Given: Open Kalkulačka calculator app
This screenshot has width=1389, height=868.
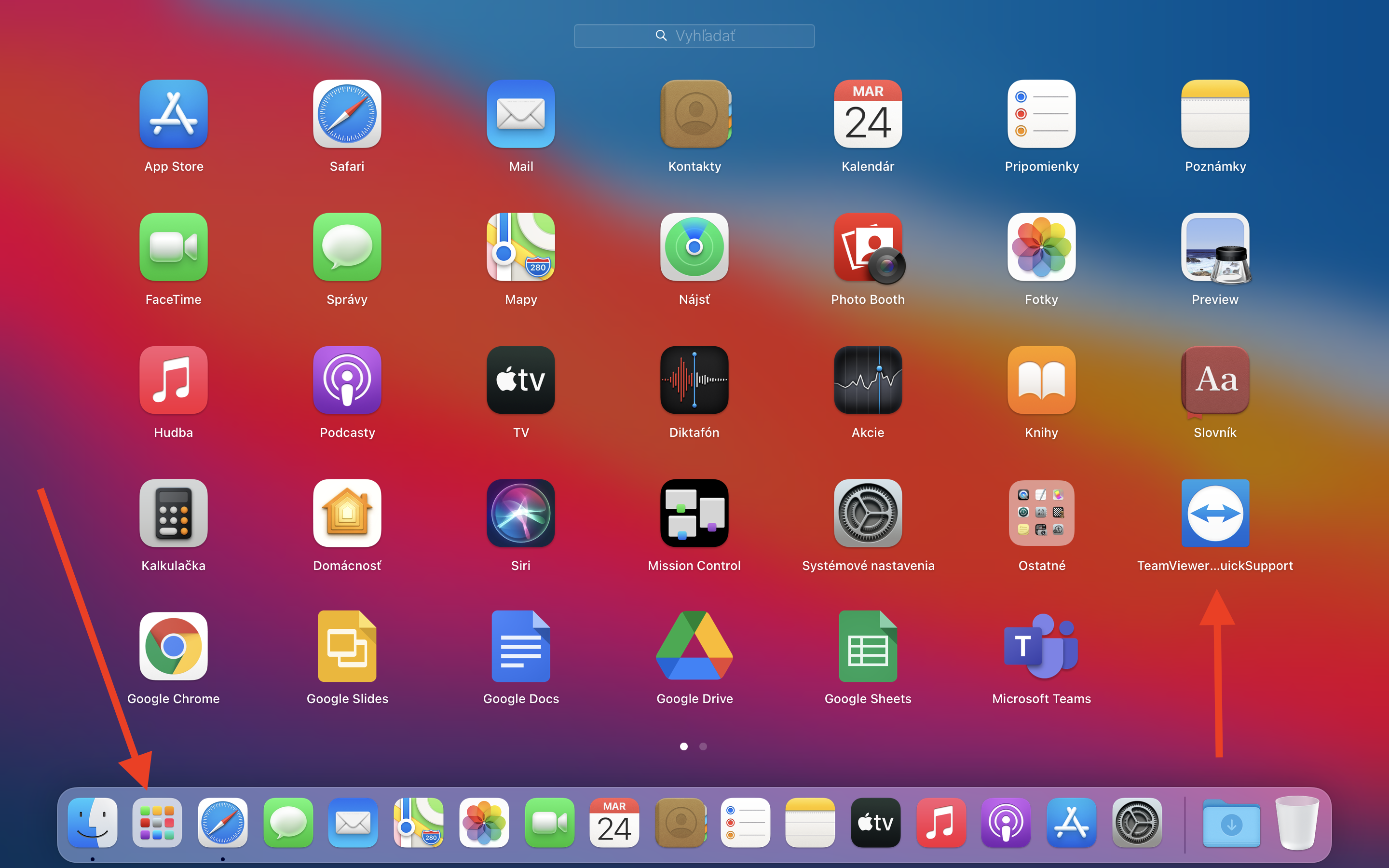Looking at the screenshot, I should [173, 514].
